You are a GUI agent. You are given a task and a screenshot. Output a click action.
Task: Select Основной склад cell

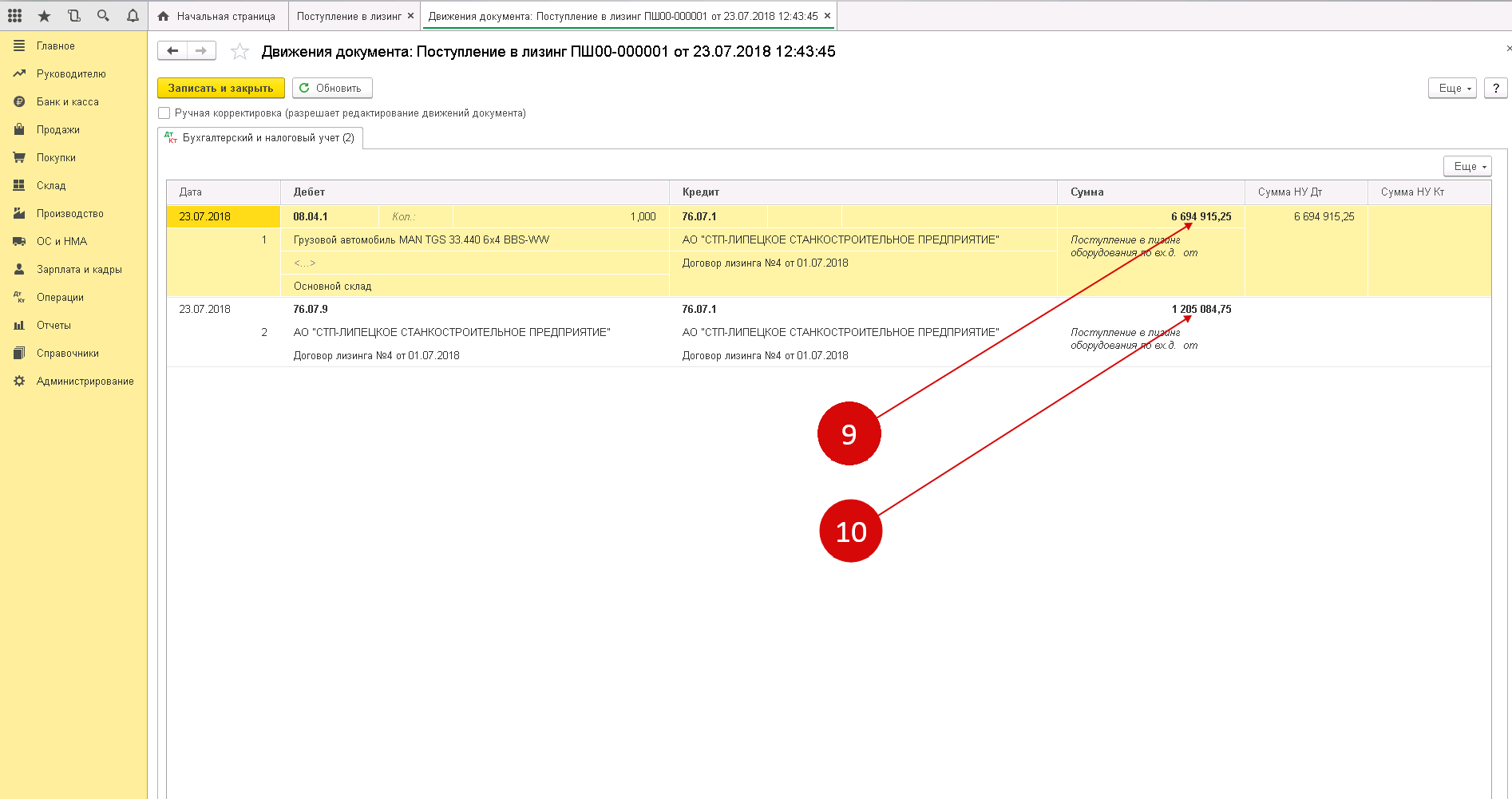475,286
